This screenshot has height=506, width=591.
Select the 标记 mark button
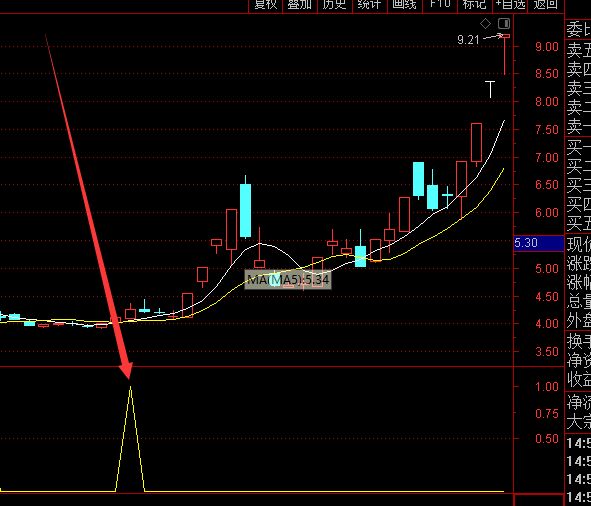(475, 5)
